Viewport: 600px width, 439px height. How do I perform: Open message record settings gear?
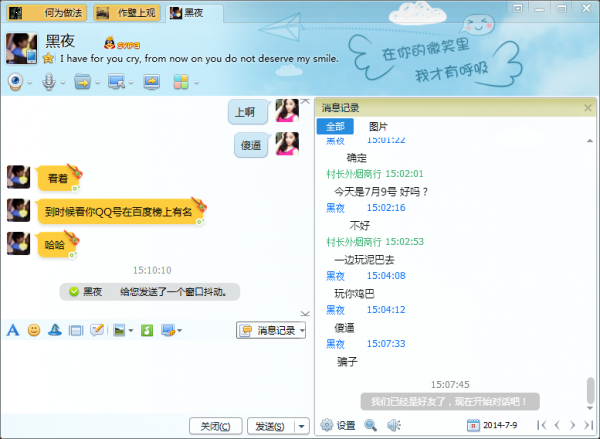pos(327,425)
